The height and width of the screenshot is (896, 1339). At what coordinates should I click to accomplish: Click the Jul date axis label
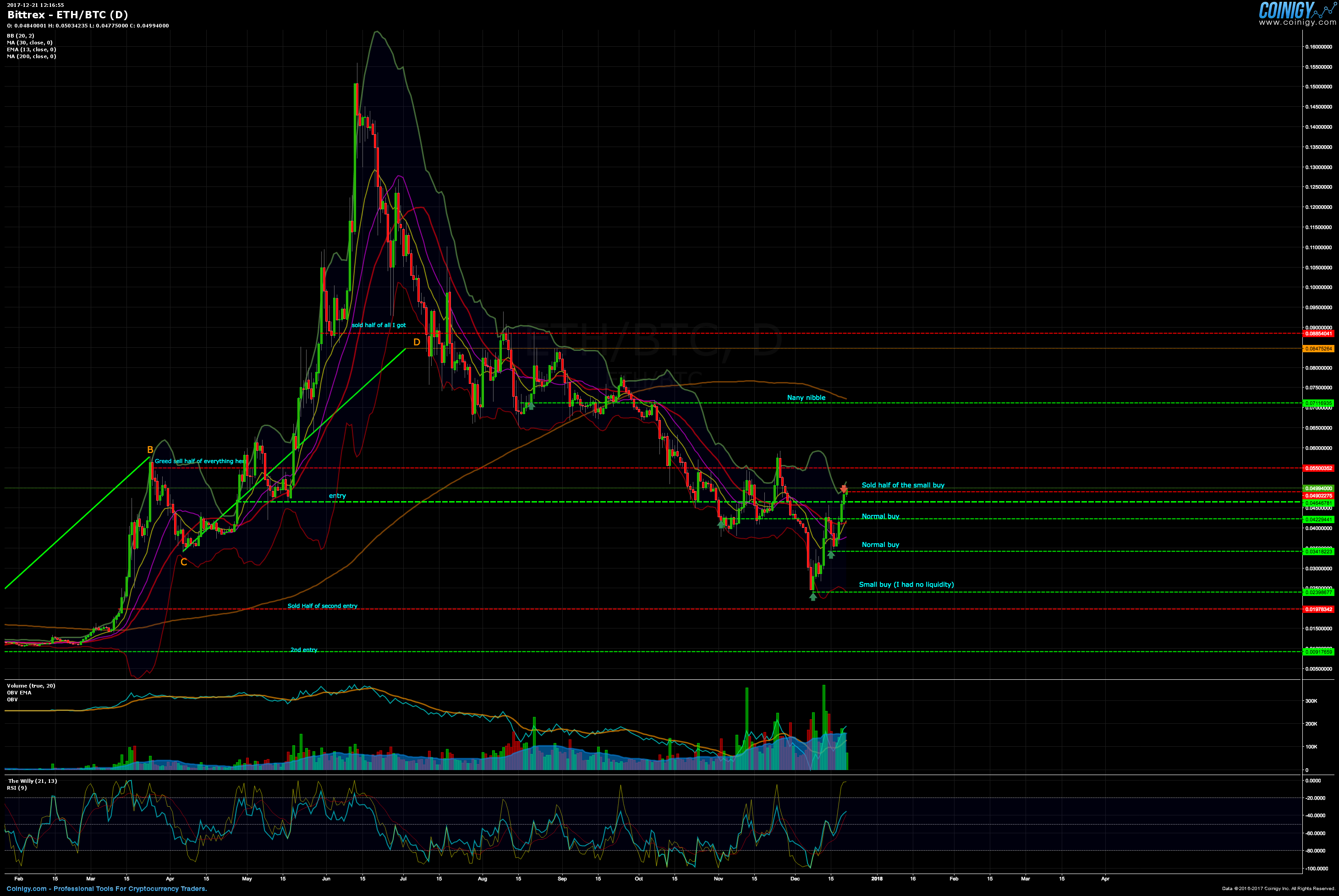403,879
